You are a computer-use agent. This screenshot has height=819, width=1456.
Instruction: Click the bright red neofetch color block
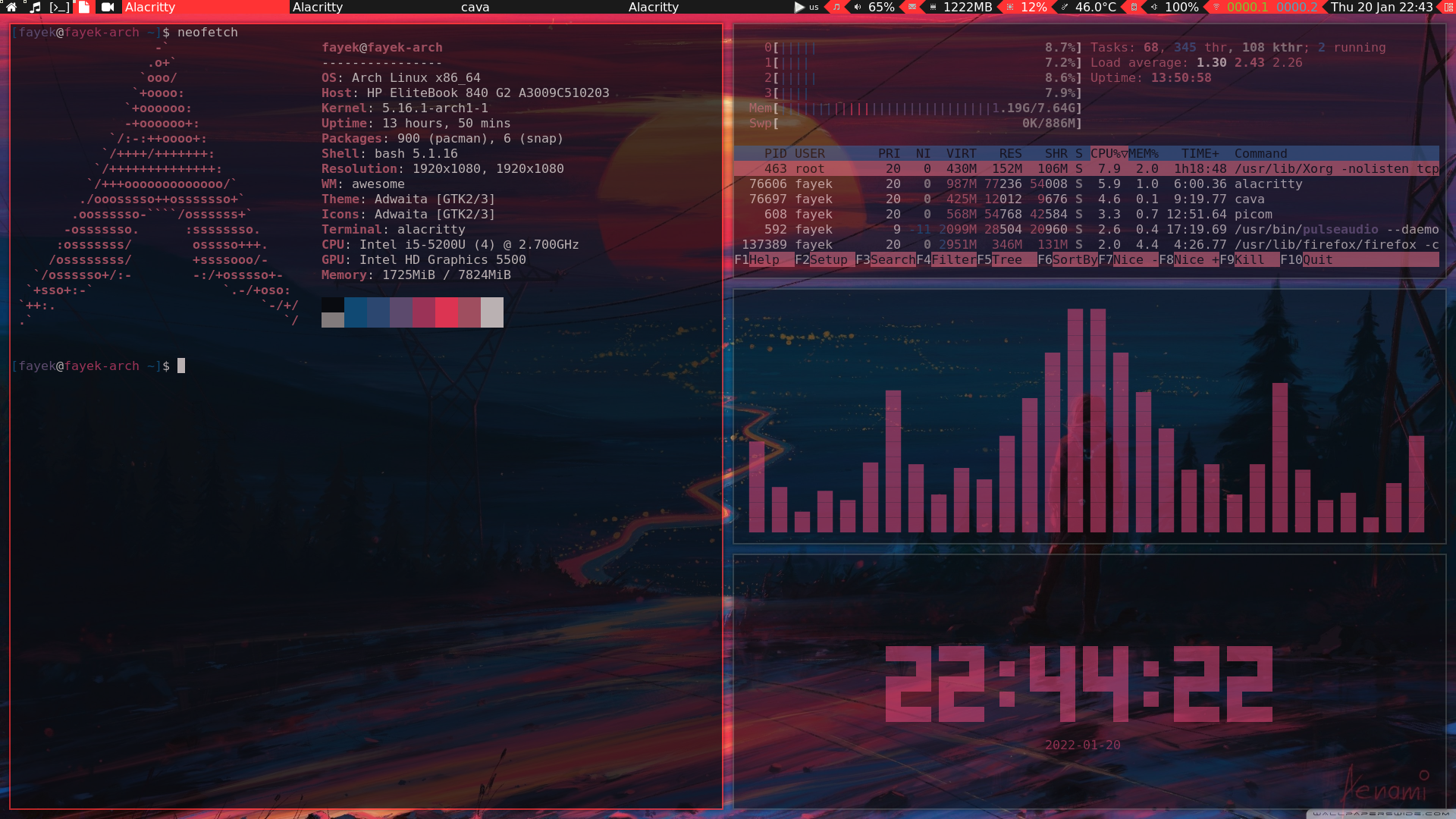(x=447, y=312)
